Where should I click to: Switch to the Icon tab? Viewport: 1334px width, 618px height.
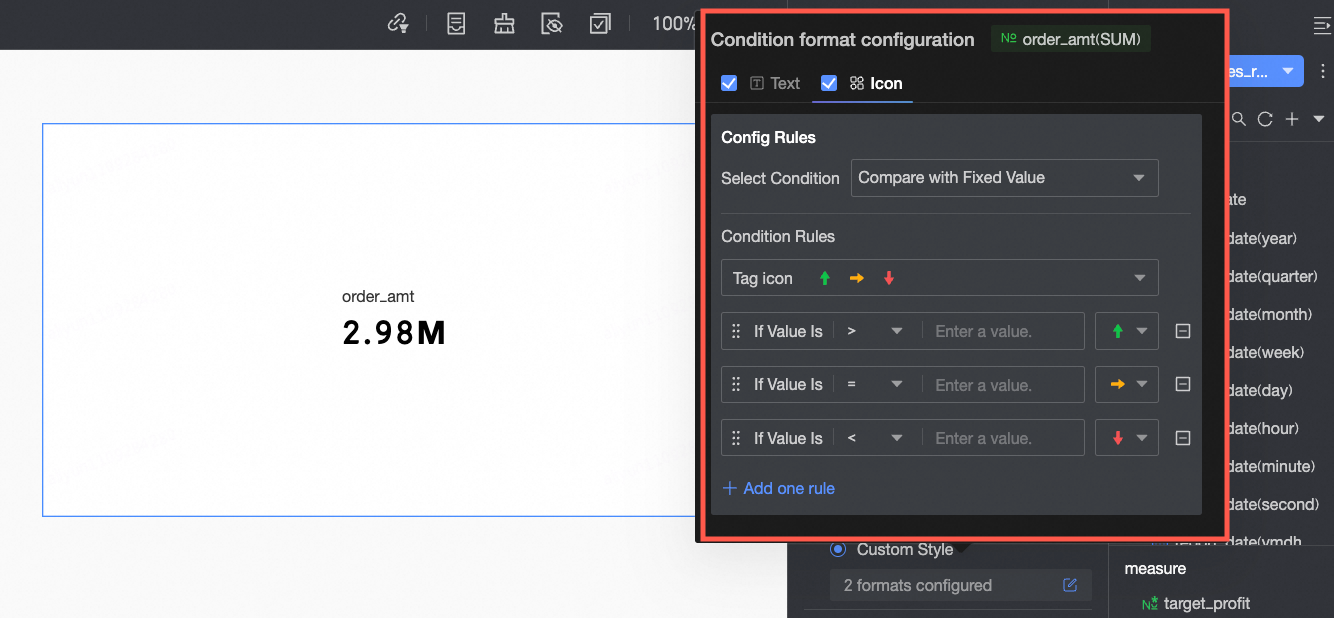pyautogui.click(x=876, y=83)
